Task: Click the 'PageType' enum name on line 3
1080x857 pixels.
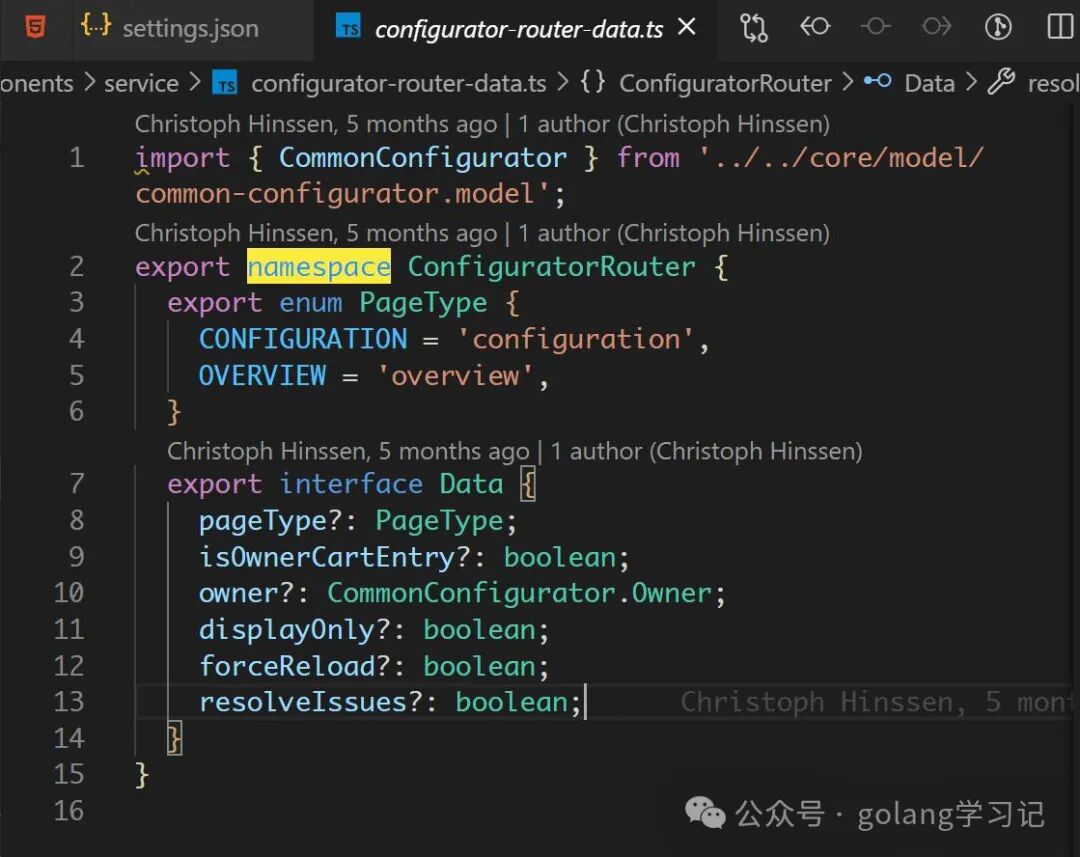Action: [424, 303]
